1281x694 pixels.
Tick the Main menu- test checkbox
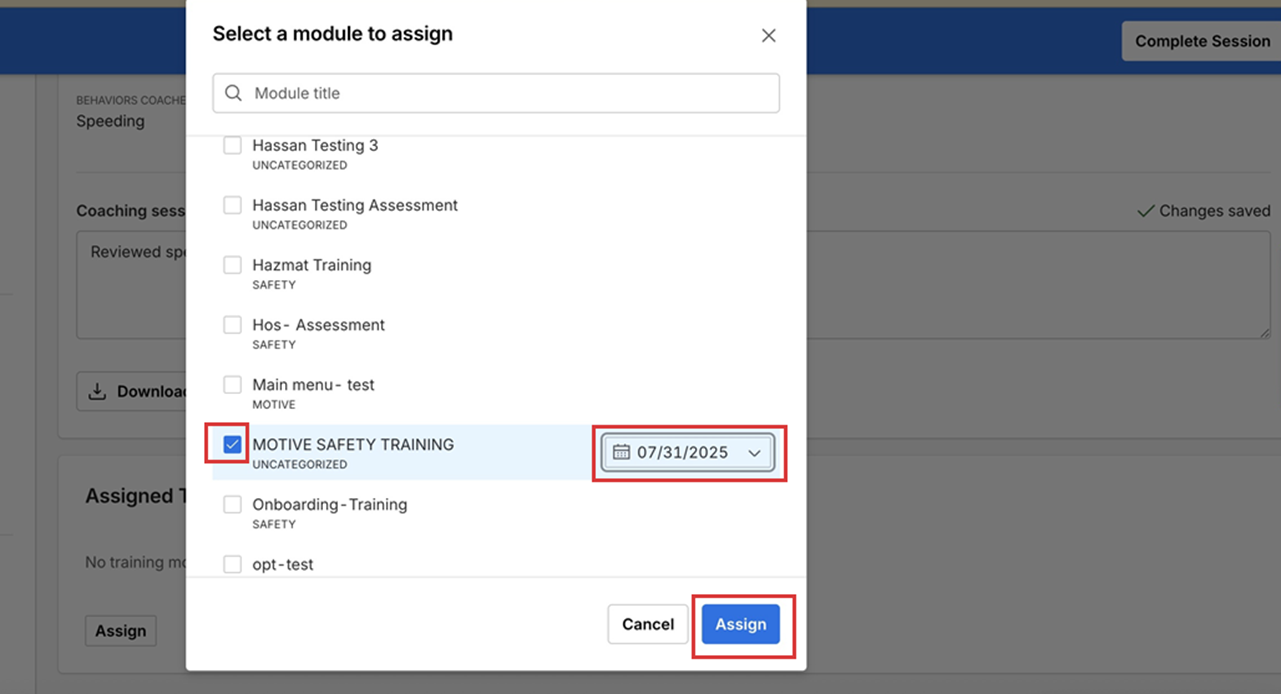tap(232, 385)
